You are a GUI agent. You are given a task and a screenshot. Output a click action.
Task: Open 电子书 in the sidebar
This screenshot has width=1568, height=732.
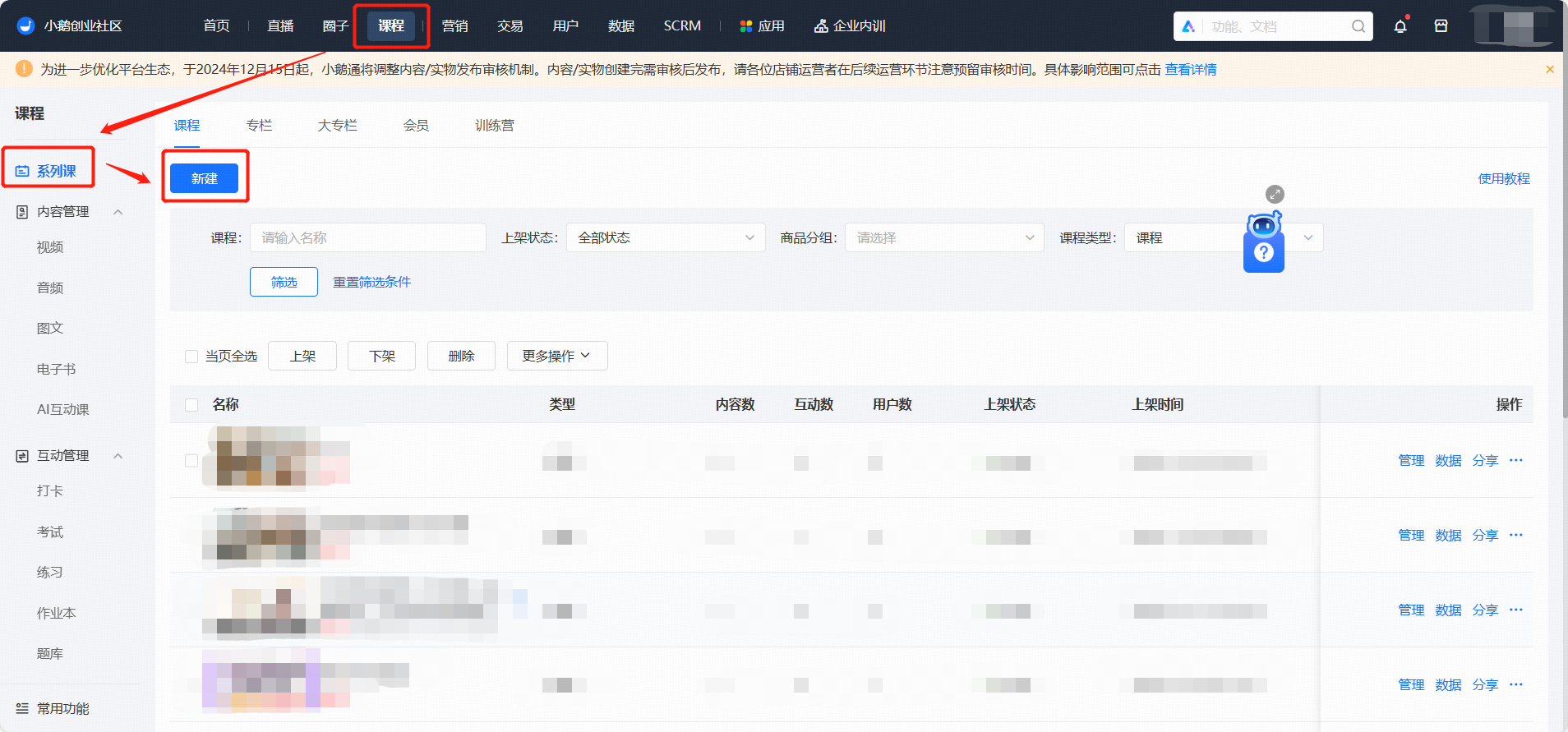click(x=57, y=369)
